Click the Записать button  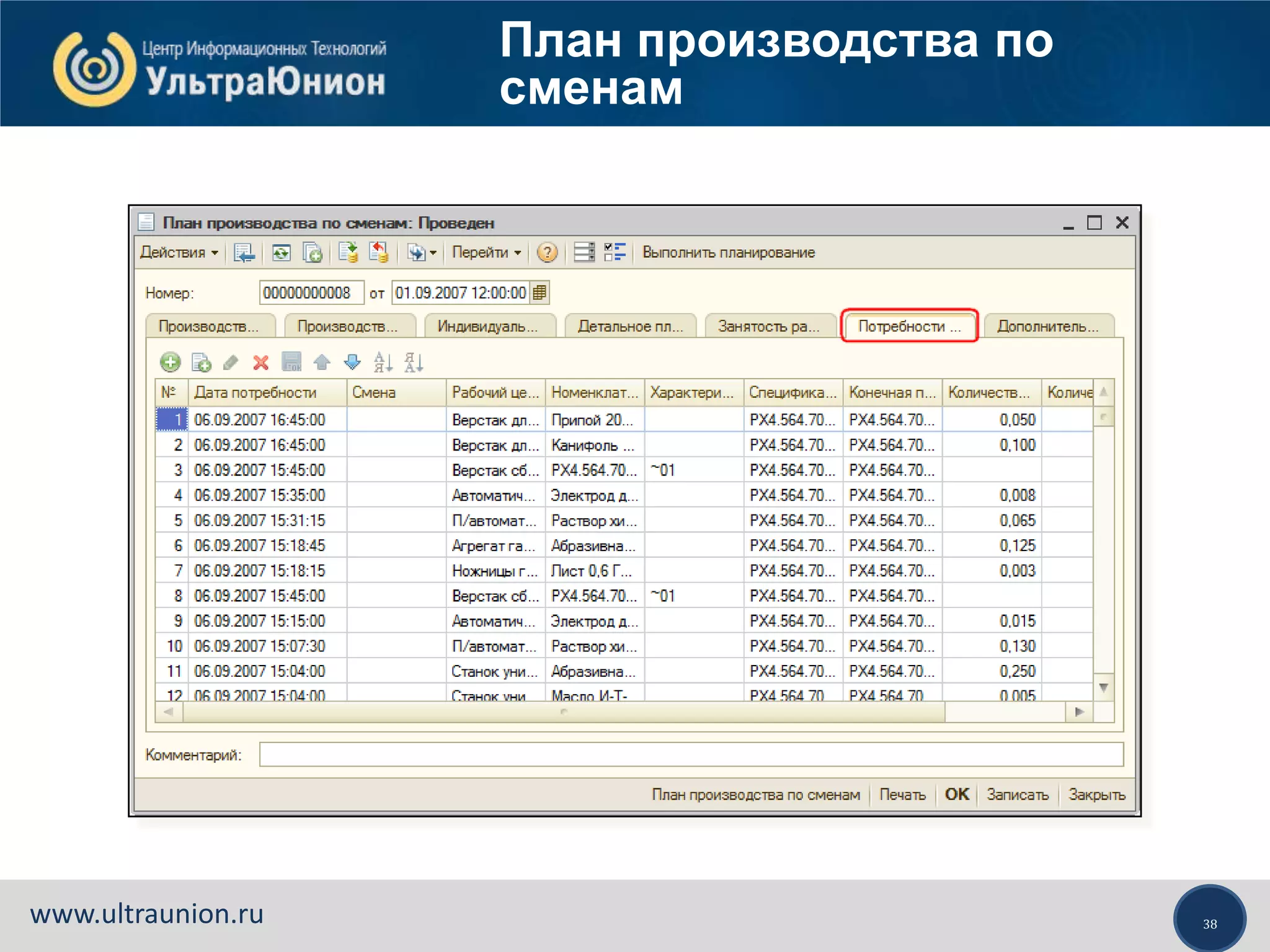pos(1018,795)
